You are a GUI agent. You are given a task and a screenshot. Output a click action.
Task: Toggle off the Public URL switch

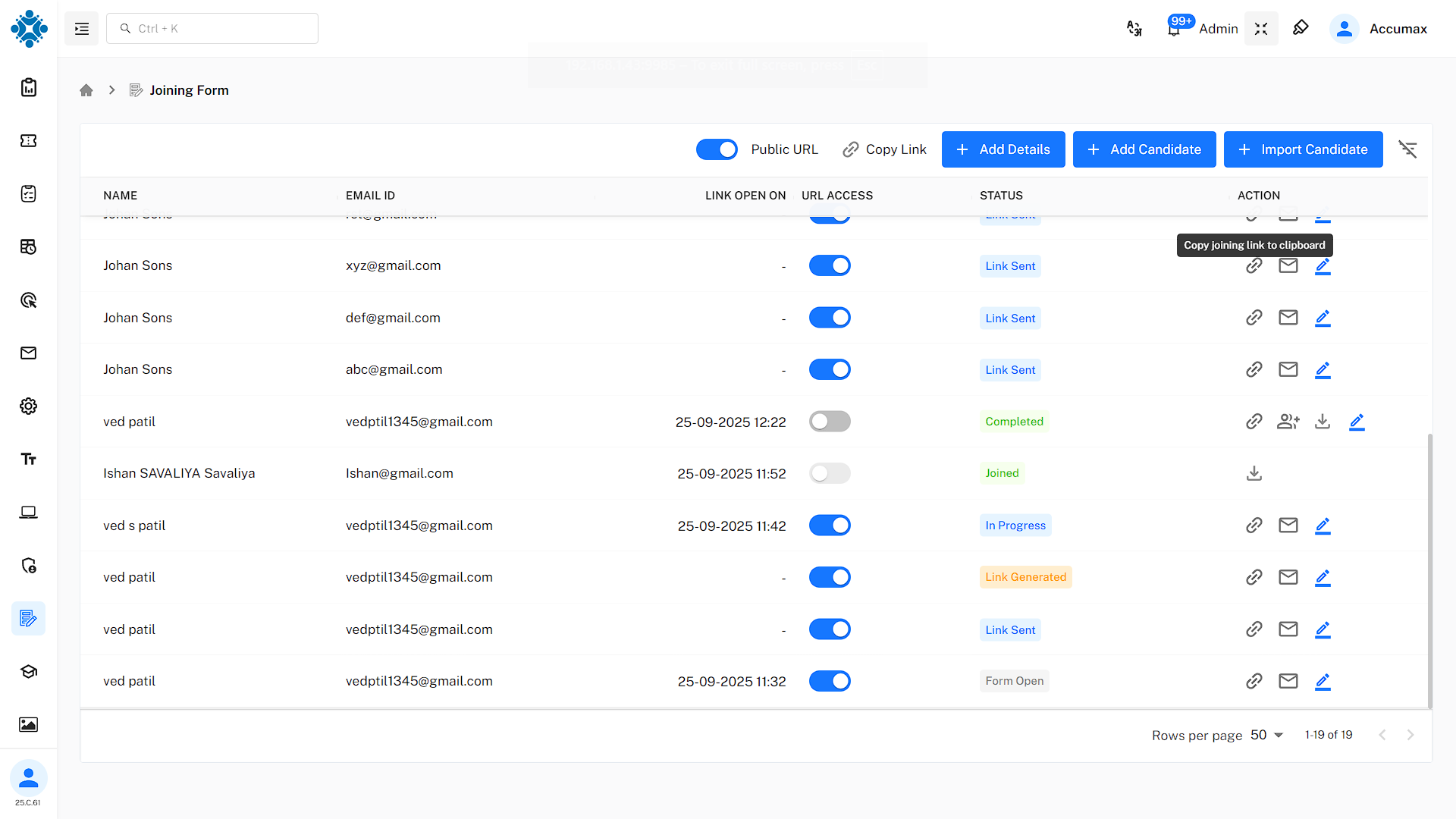click(x=717, y=149)
